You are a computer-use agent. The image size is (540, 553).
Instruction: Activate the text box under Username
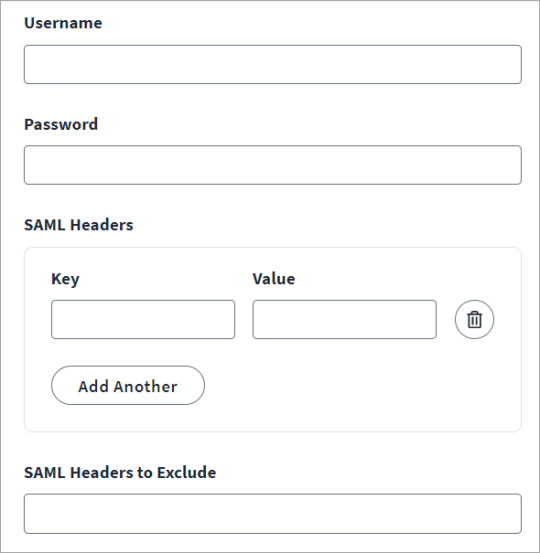coord(273,65)
